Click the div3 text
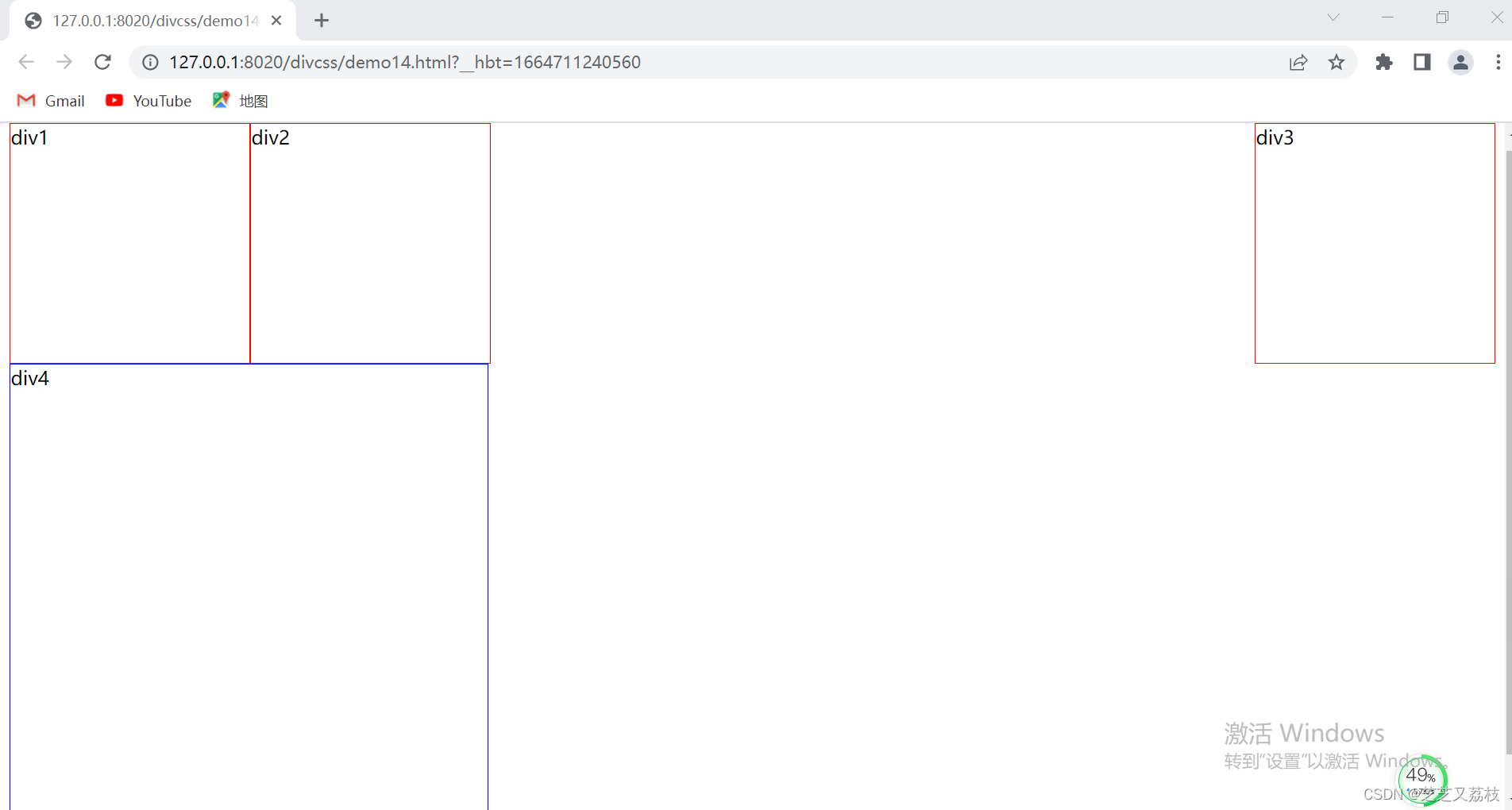The height and width of the screenshot is (810, 1512). click(1275, 138)
